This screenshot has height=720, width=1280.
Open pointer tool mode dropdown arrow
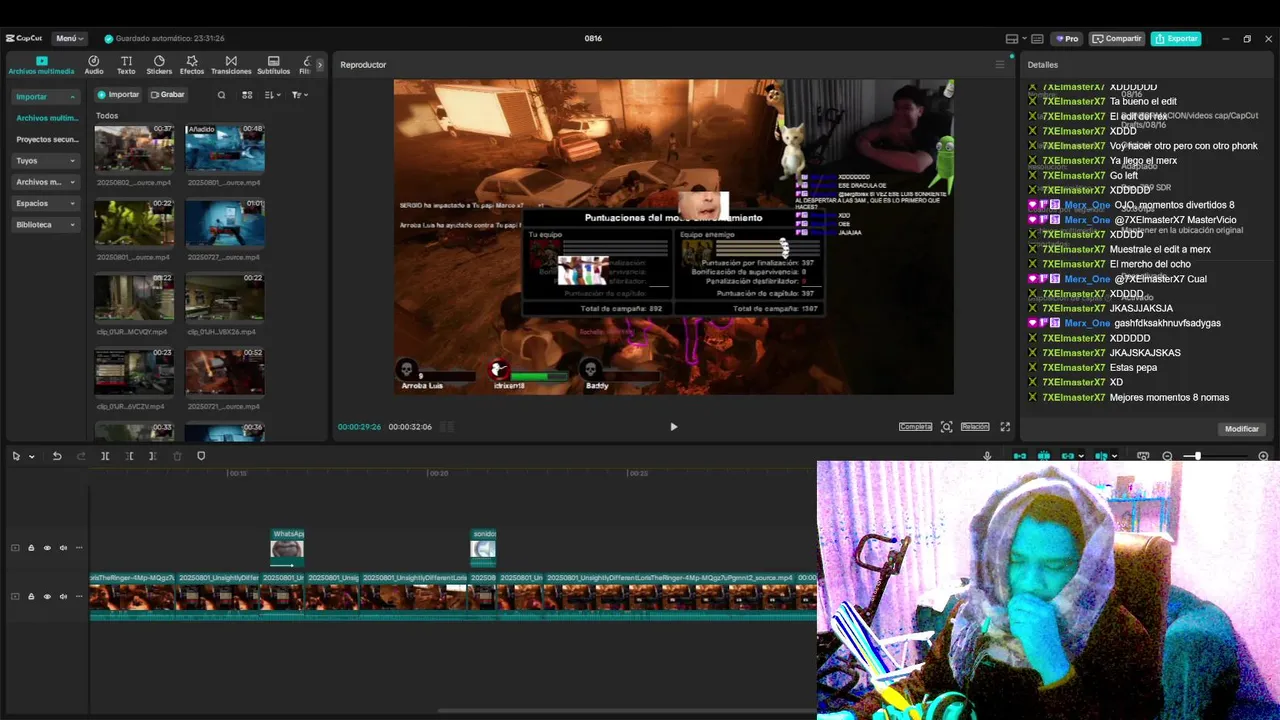click(x=32, y=457)
